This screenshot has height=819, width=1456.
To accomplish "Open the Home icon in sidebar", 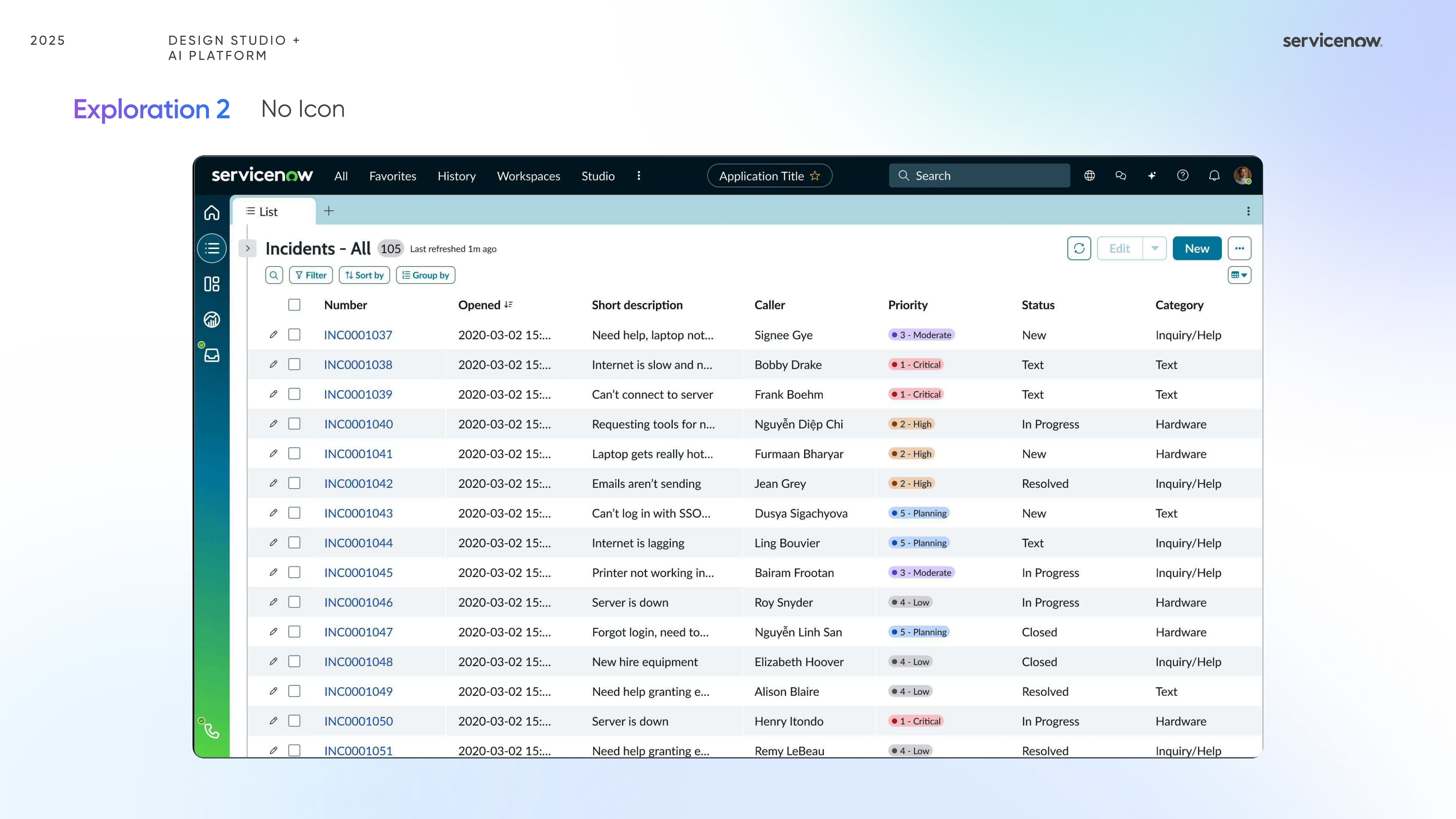I will tap(212, 213).
